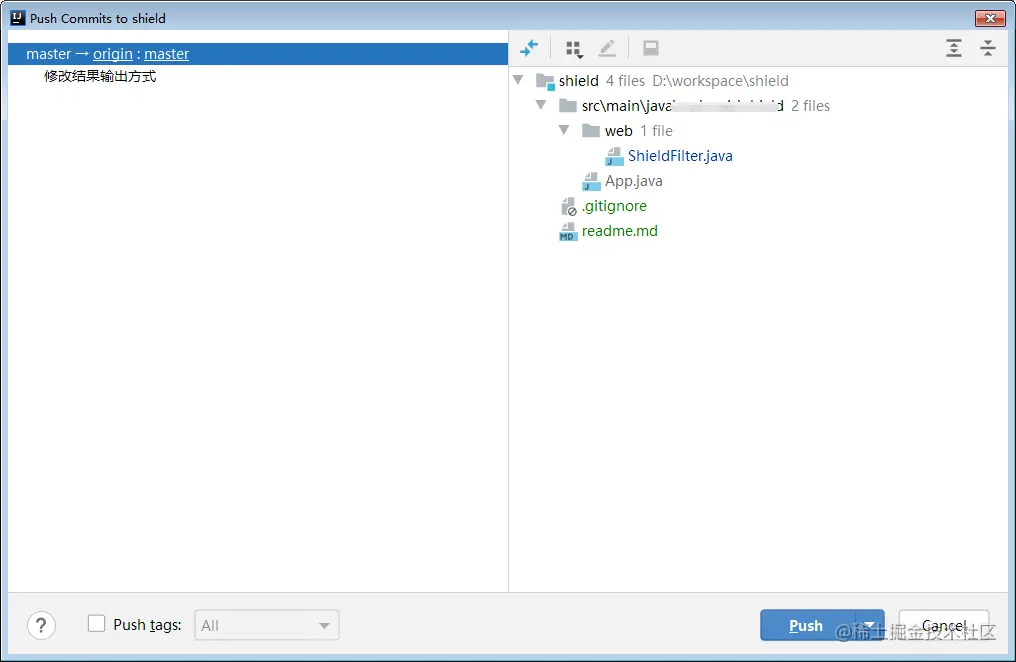Click the App.java file icon
This screenshot has height=662, width=1016.
[x=591, y=181]
